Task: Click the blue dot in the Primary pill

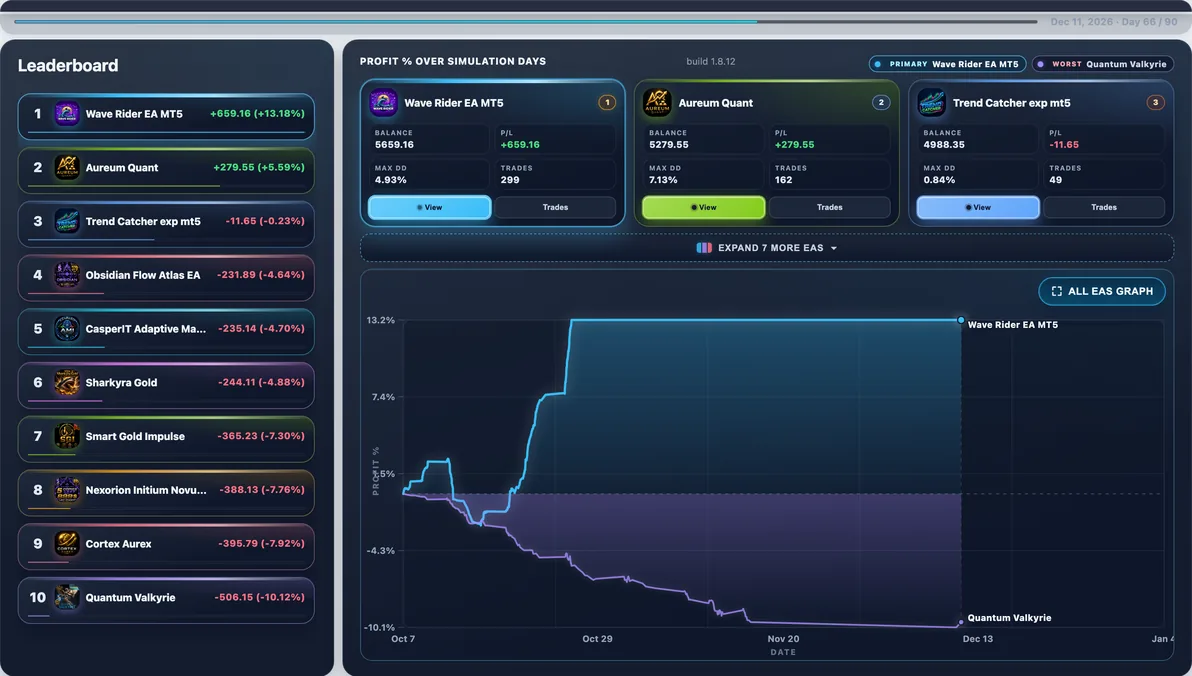Action: pyautogui.click(x=878, y=64)
